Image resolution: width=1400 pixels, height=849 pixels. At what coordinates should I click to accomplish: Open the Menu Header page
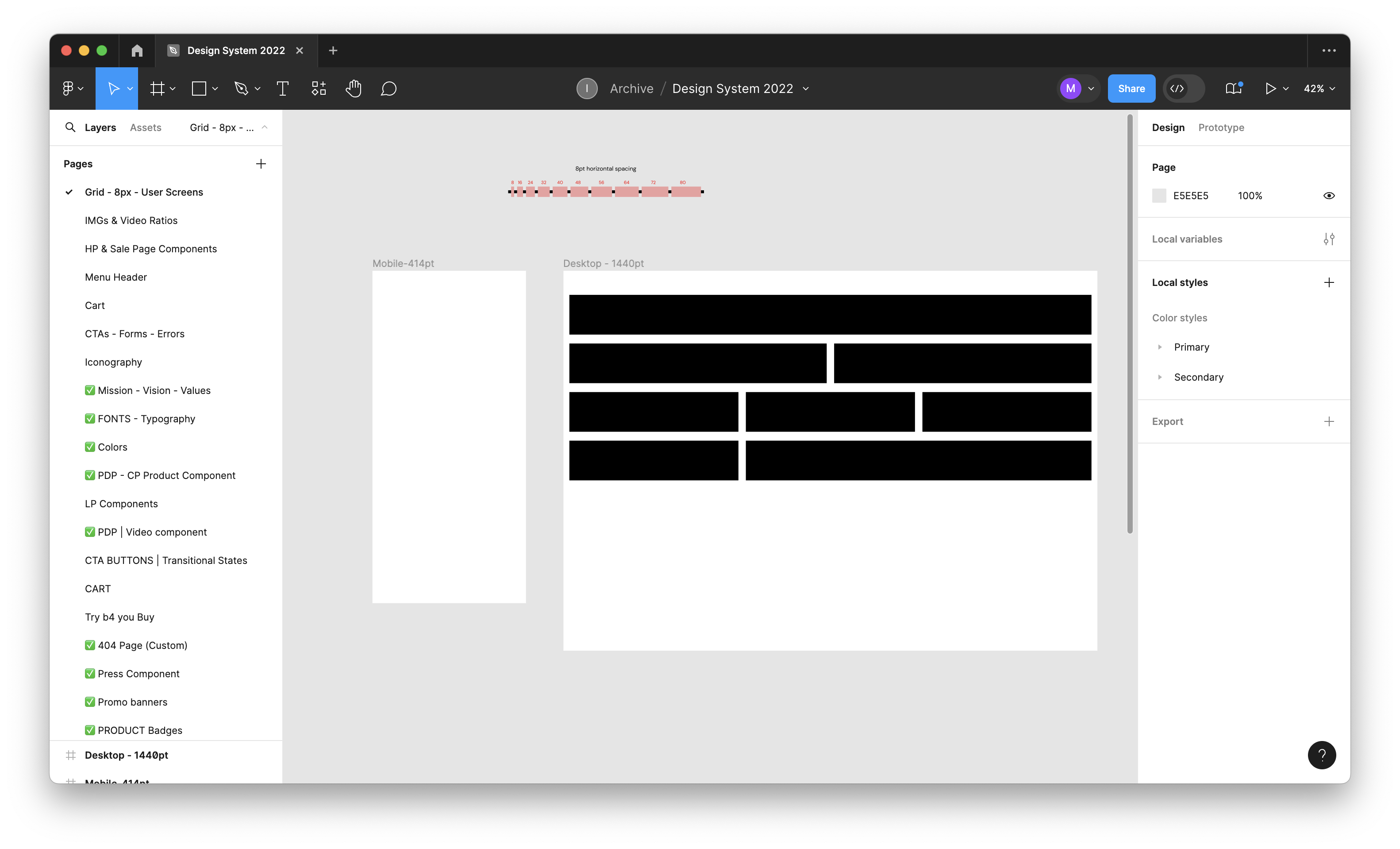(x=116, y=277)
